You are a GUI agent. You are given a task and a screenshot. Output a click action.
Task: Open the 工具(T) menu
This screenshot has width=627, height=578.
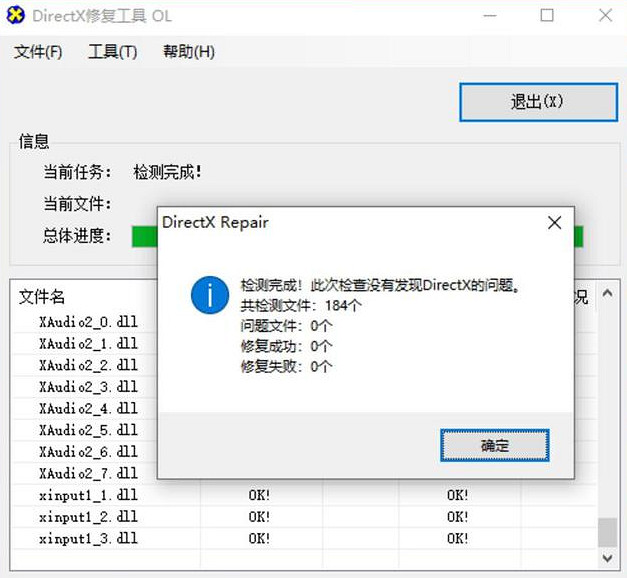[112, 52]
